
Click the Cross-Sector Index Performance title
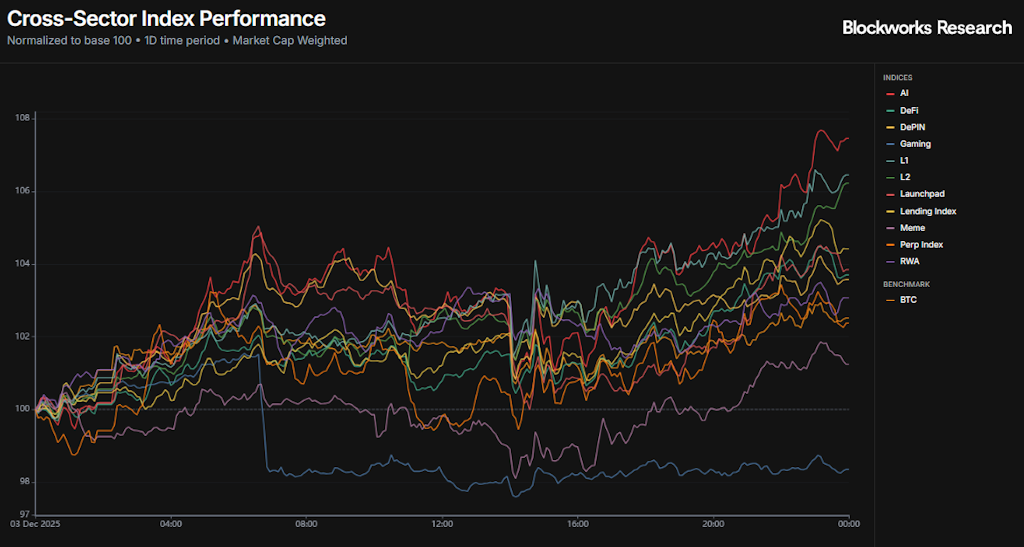pyautogui.click(x=166, y=19)
